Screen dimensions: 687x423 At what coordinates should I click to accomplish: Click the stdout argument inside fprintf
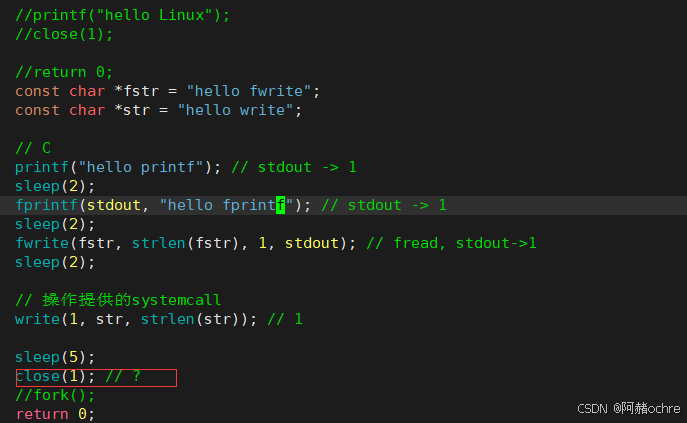pyautogui.click(x=113, y=205)
